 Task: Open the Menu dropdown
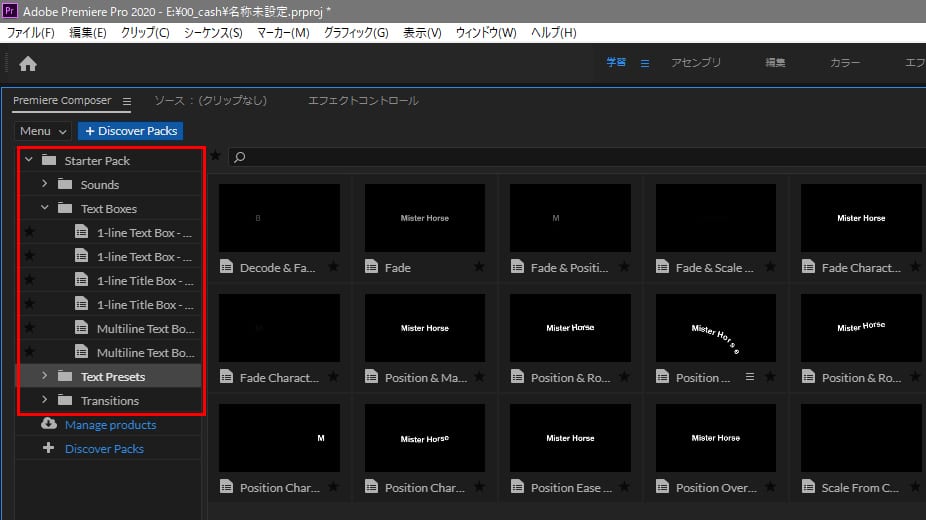[43, 131]
